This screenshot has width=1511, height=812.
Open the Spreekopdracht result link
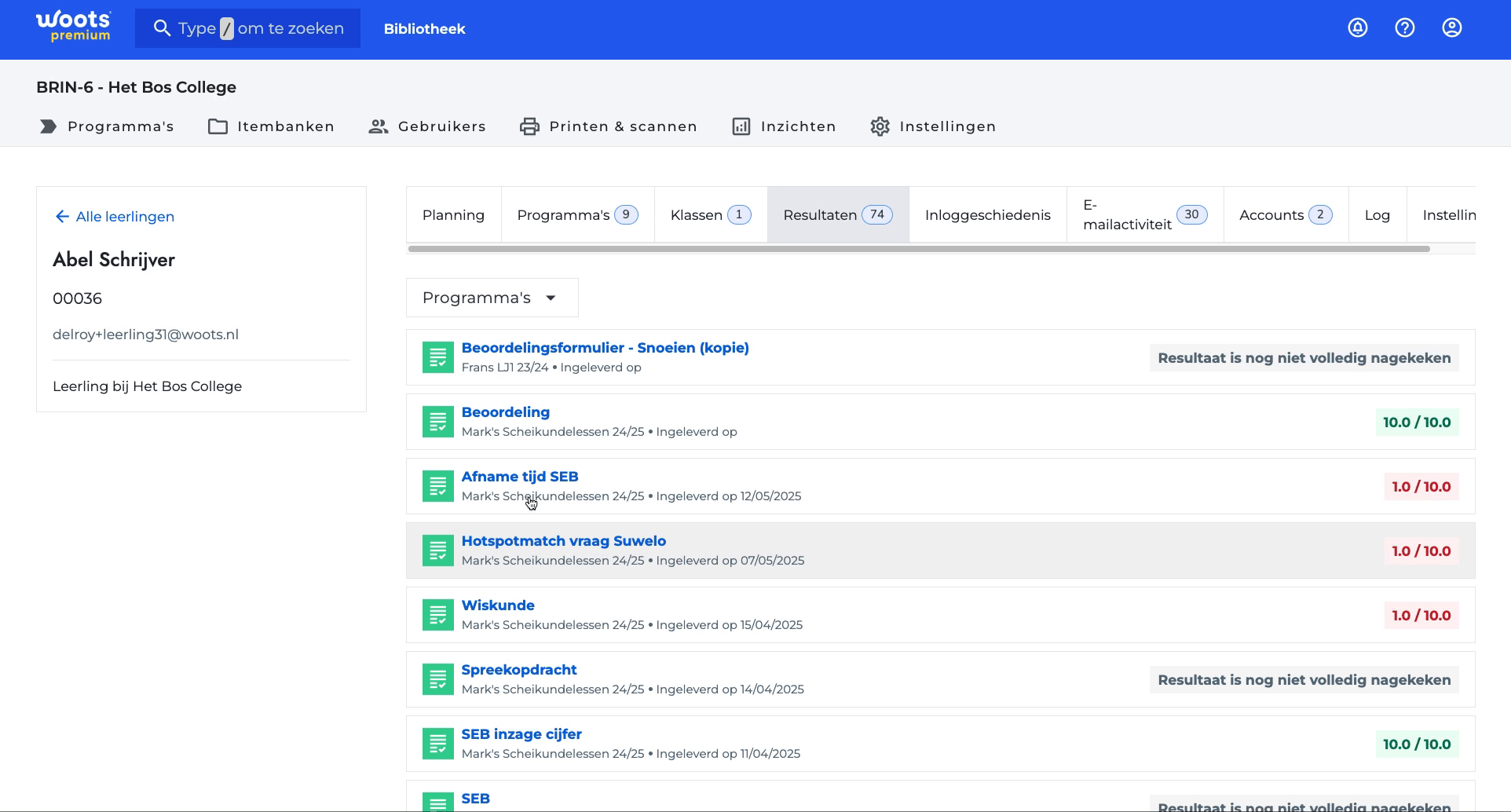point(519,670)
